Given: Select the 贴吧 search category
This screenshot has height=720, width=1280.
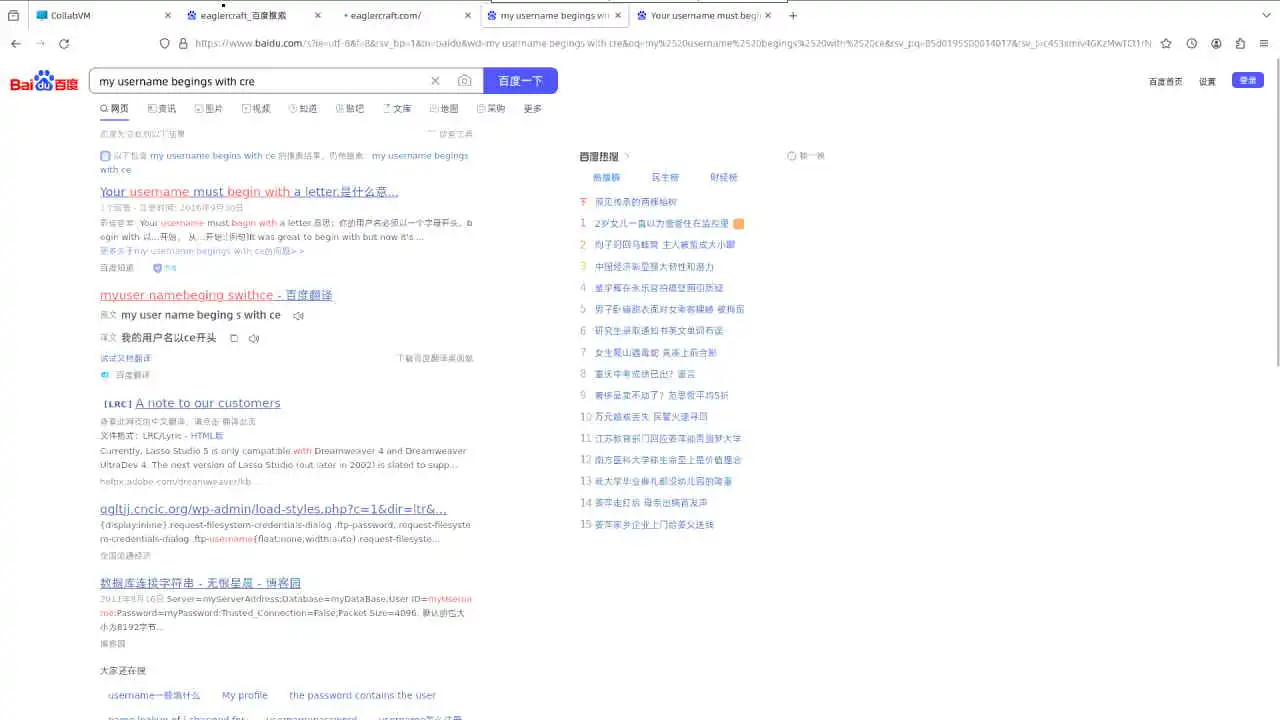Looking at the screenshot, I should tap(350, 109).
